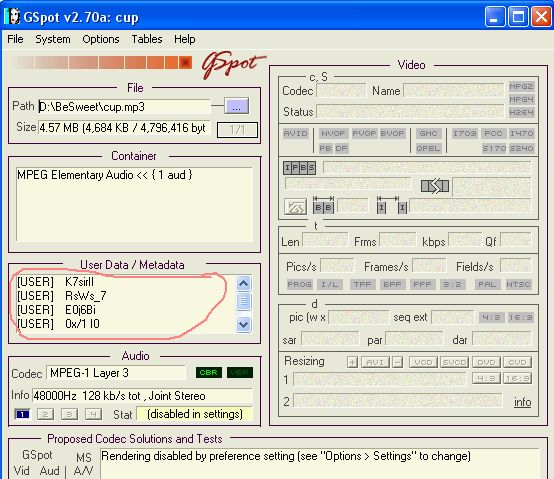Click the PAL indicator

pyautogui.click(x=487, y=284)
